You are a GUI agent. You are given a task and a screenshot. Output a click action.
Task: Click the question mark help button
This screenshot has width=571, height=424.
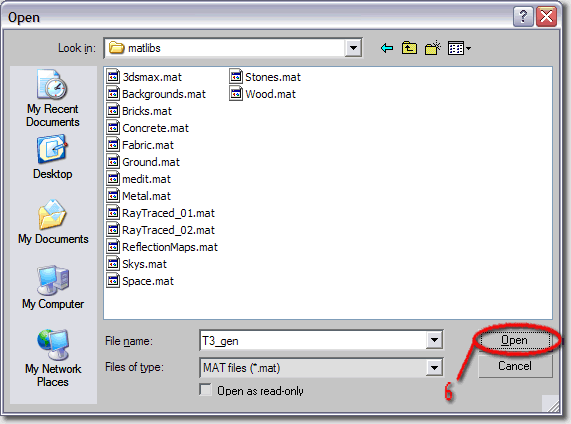coord(523,17)
